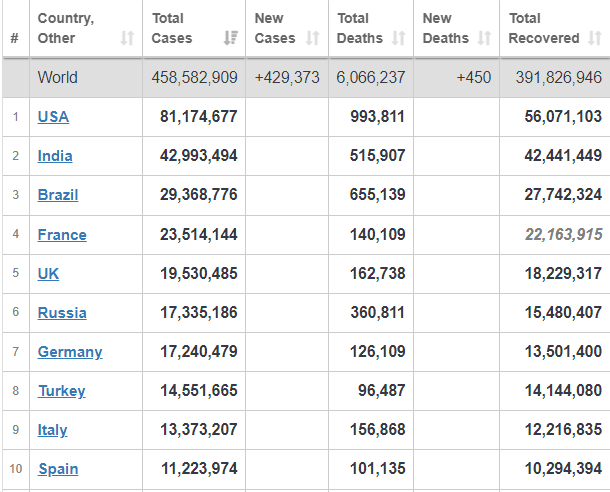Click the Total Cases sort icon
The height and width of the screenshot is (492, 610).
tap(231, 38)
